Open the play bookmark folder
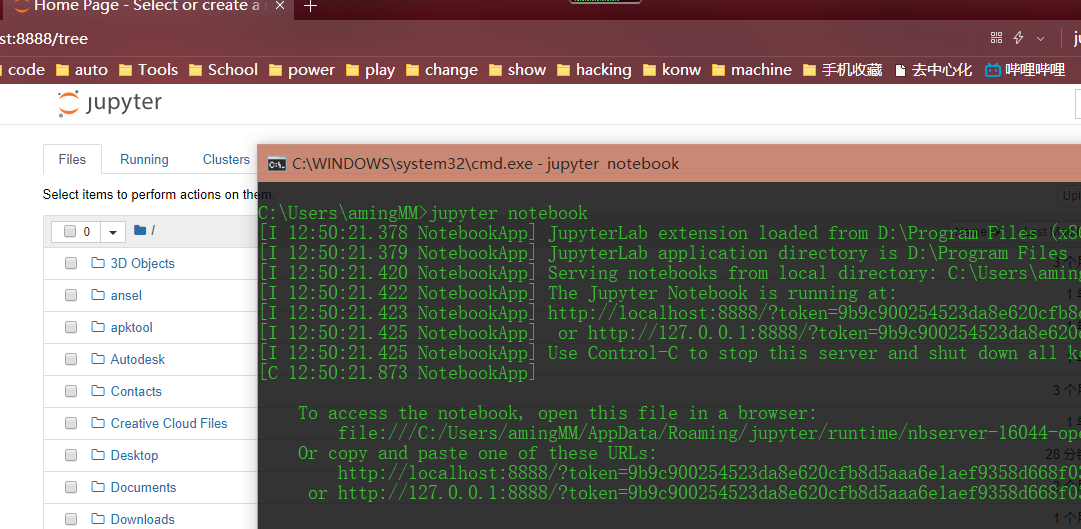This screenshot has height=529, width=1081. tap(370, 70)
